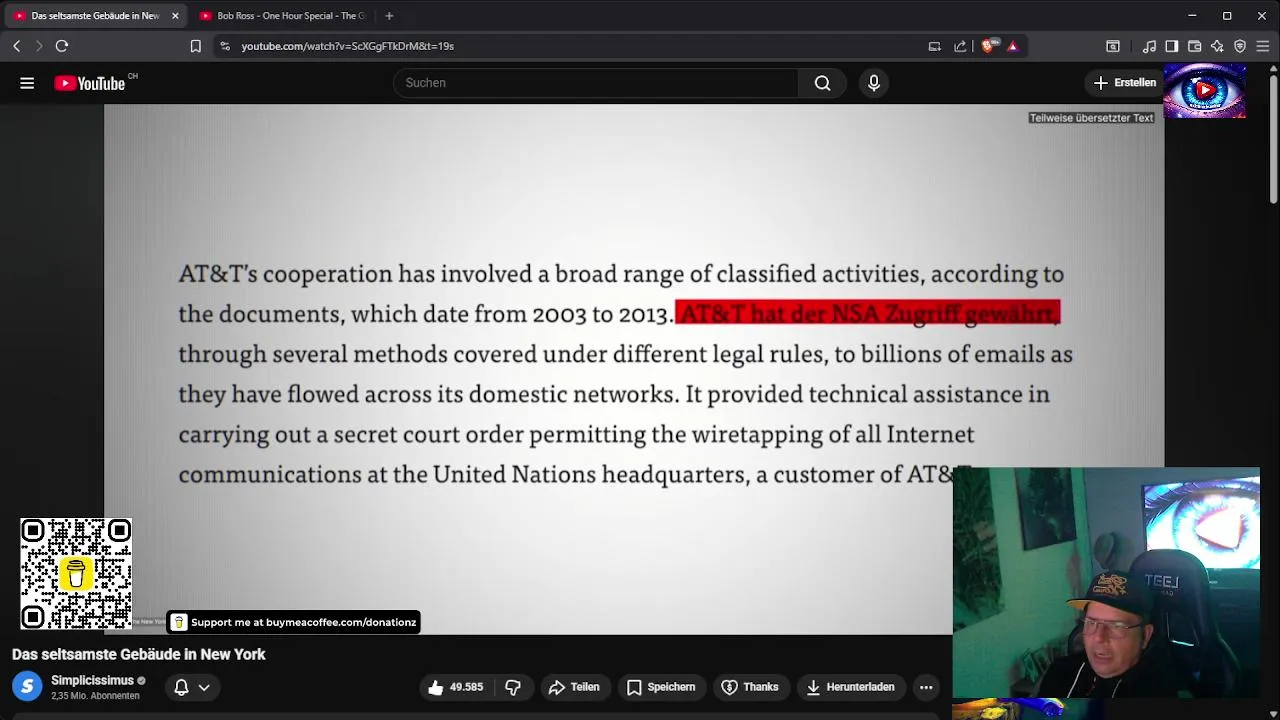
Task: Open the three-dot more actions menu
Action: 926,687
